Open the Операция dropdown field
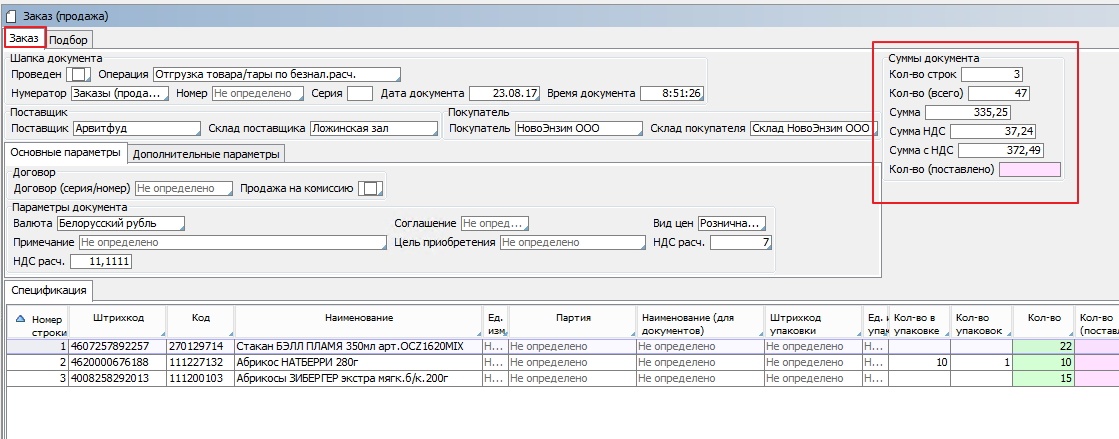Viewport: 1119px width, 439px height. coord(276,74)
